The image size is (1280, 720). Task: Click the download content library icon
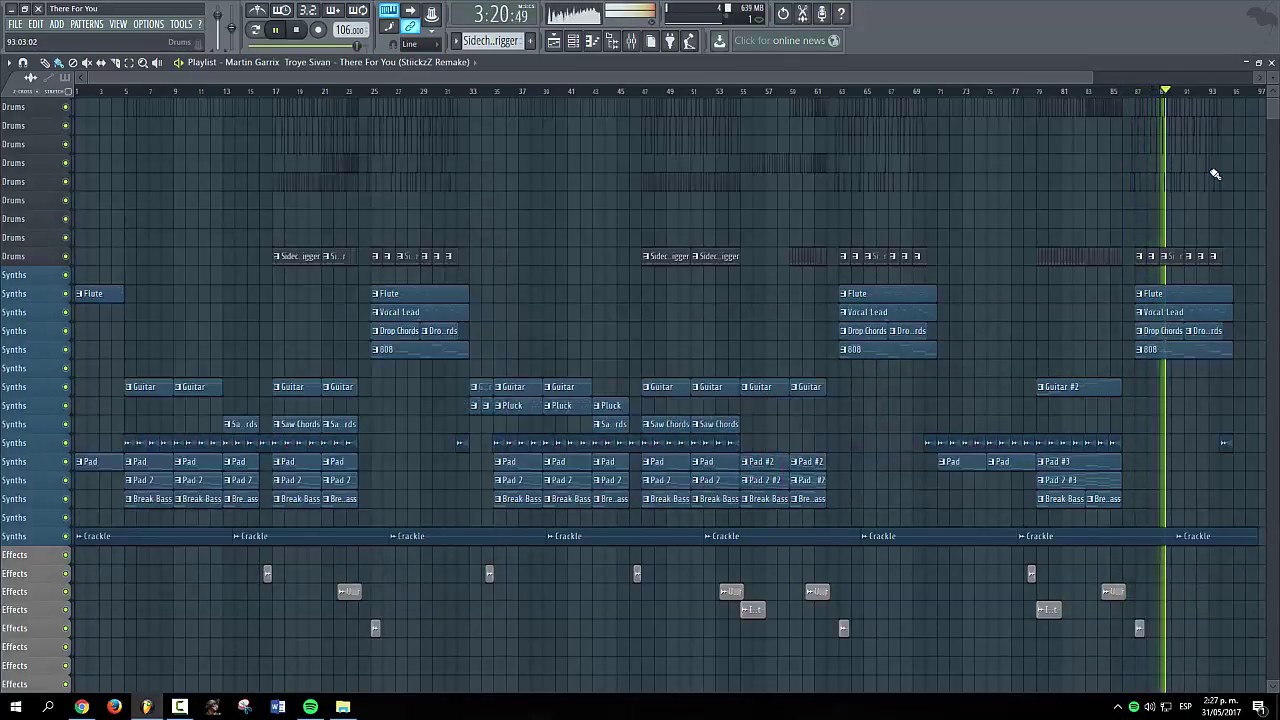pos(719,41)
